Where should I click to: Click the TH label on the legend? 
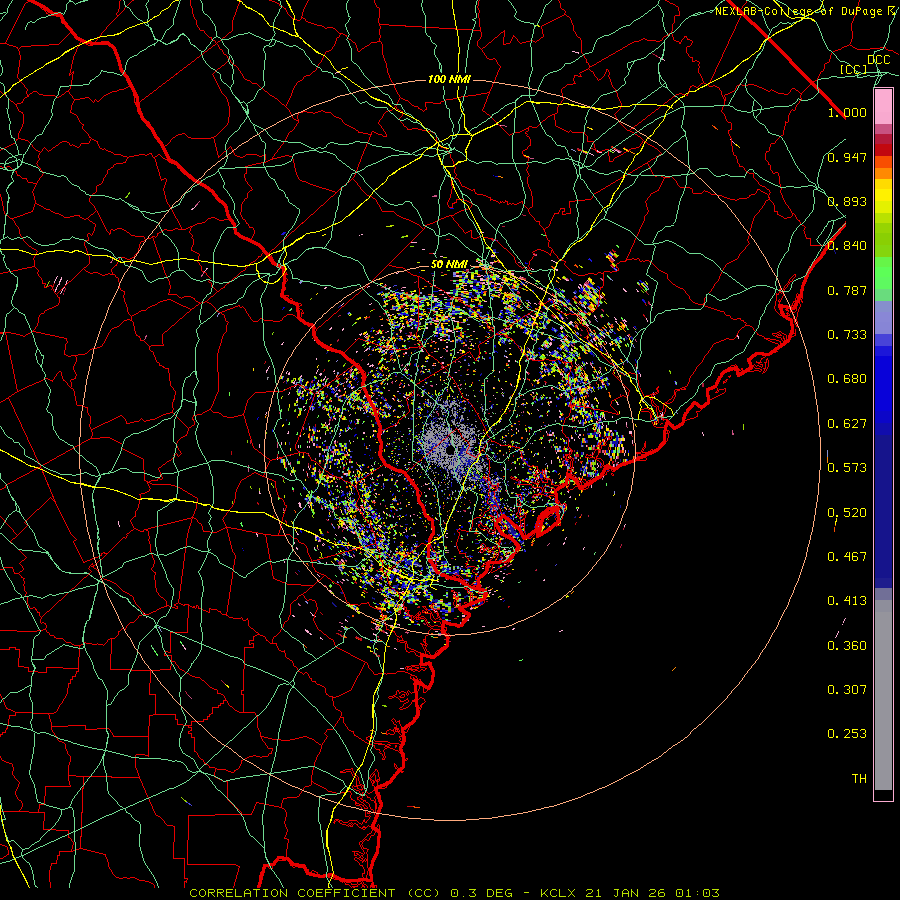[x=859, y=779]
